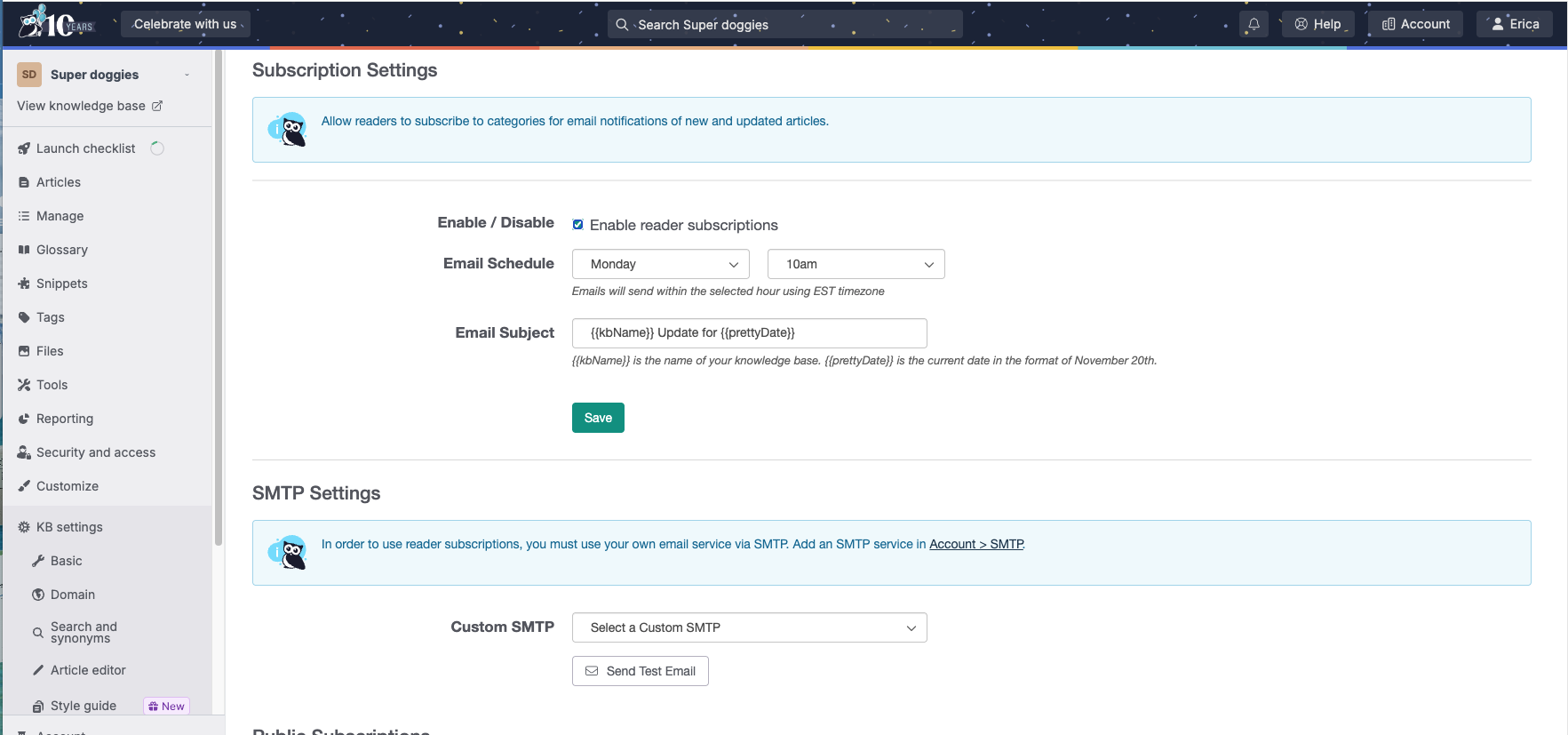The image size is (1568, 735).
Task: Open the View knowledge base link
Action: coord(81,106)
